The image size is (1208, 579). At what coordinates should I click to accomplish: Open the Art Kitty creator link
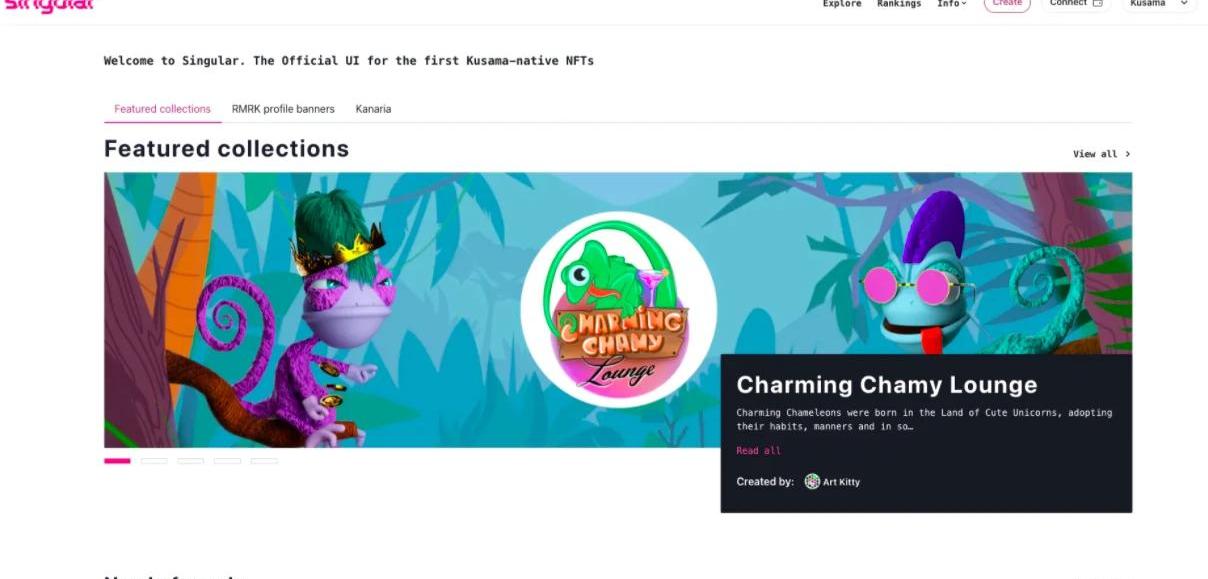point(841,482)
